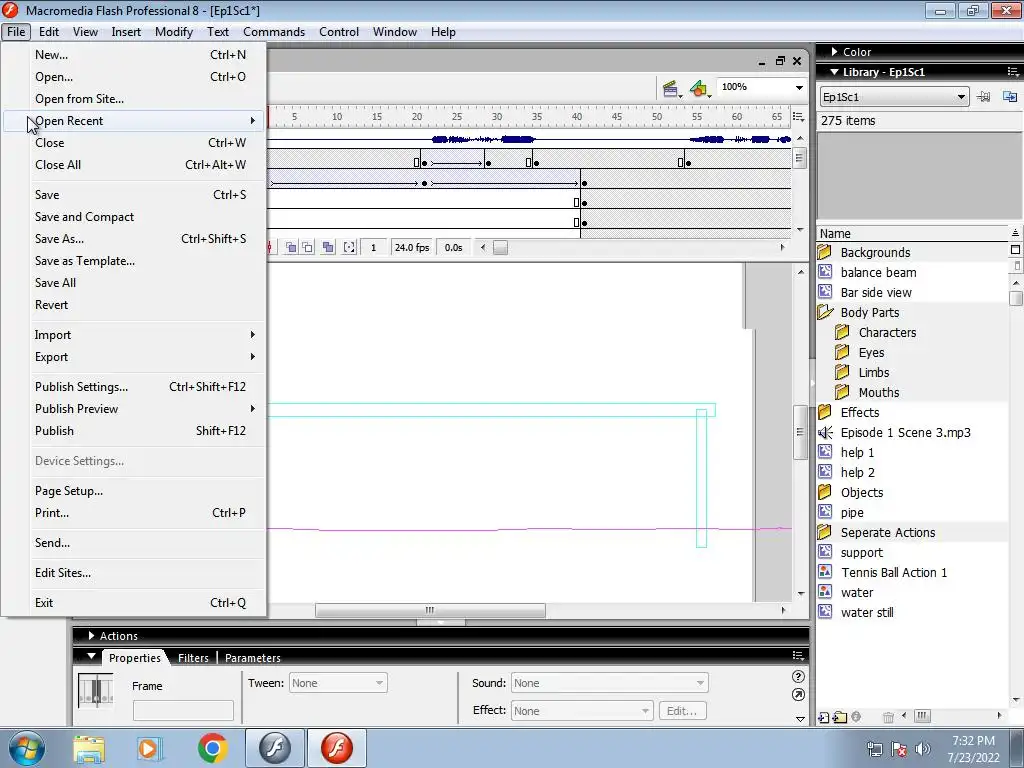Pin the current library icon
Image resolution: width=1024 pixels, height=768 pixels.
pos(983,97)
